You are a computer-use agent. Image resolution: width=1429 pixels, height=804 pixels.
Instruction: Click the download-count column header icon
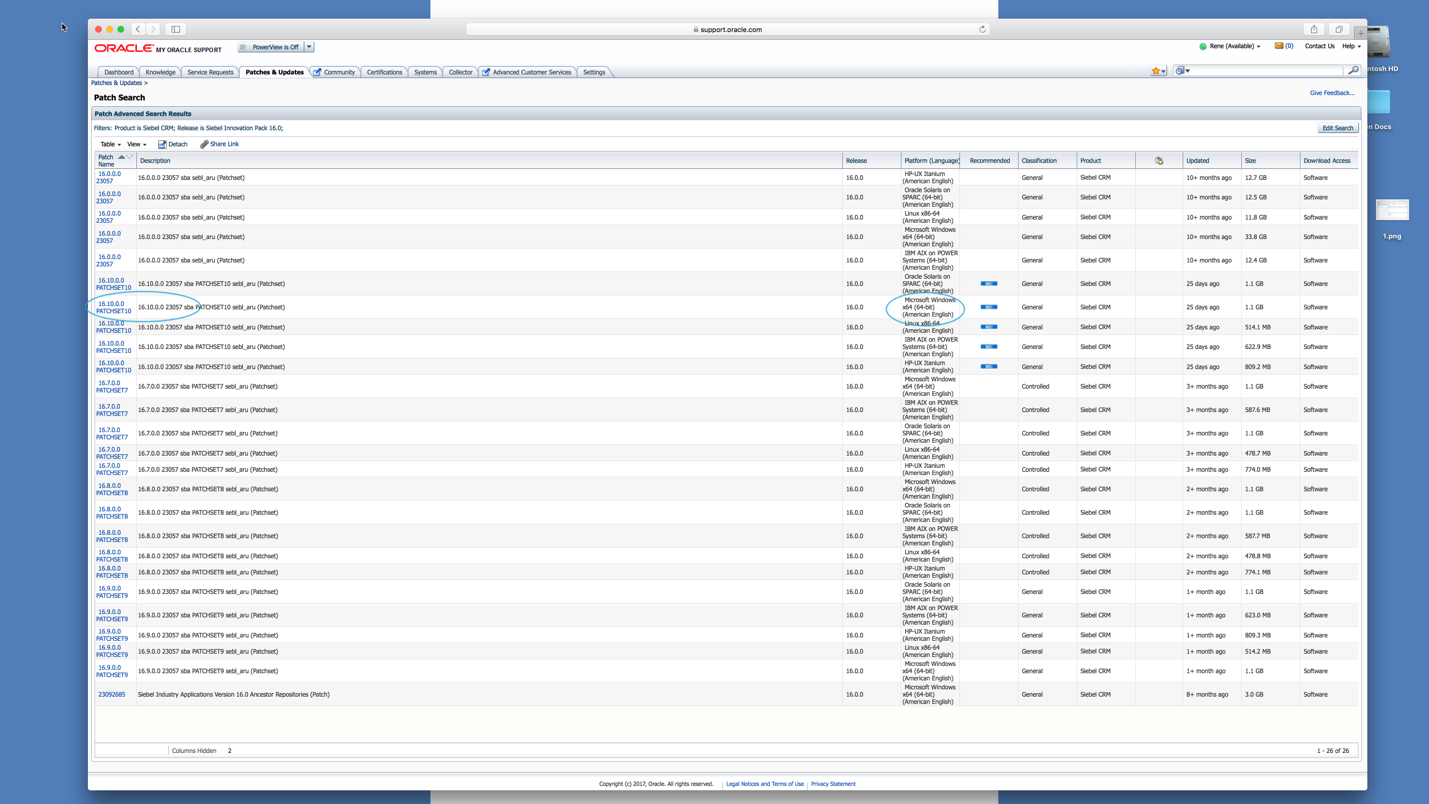pos(1159,160)
